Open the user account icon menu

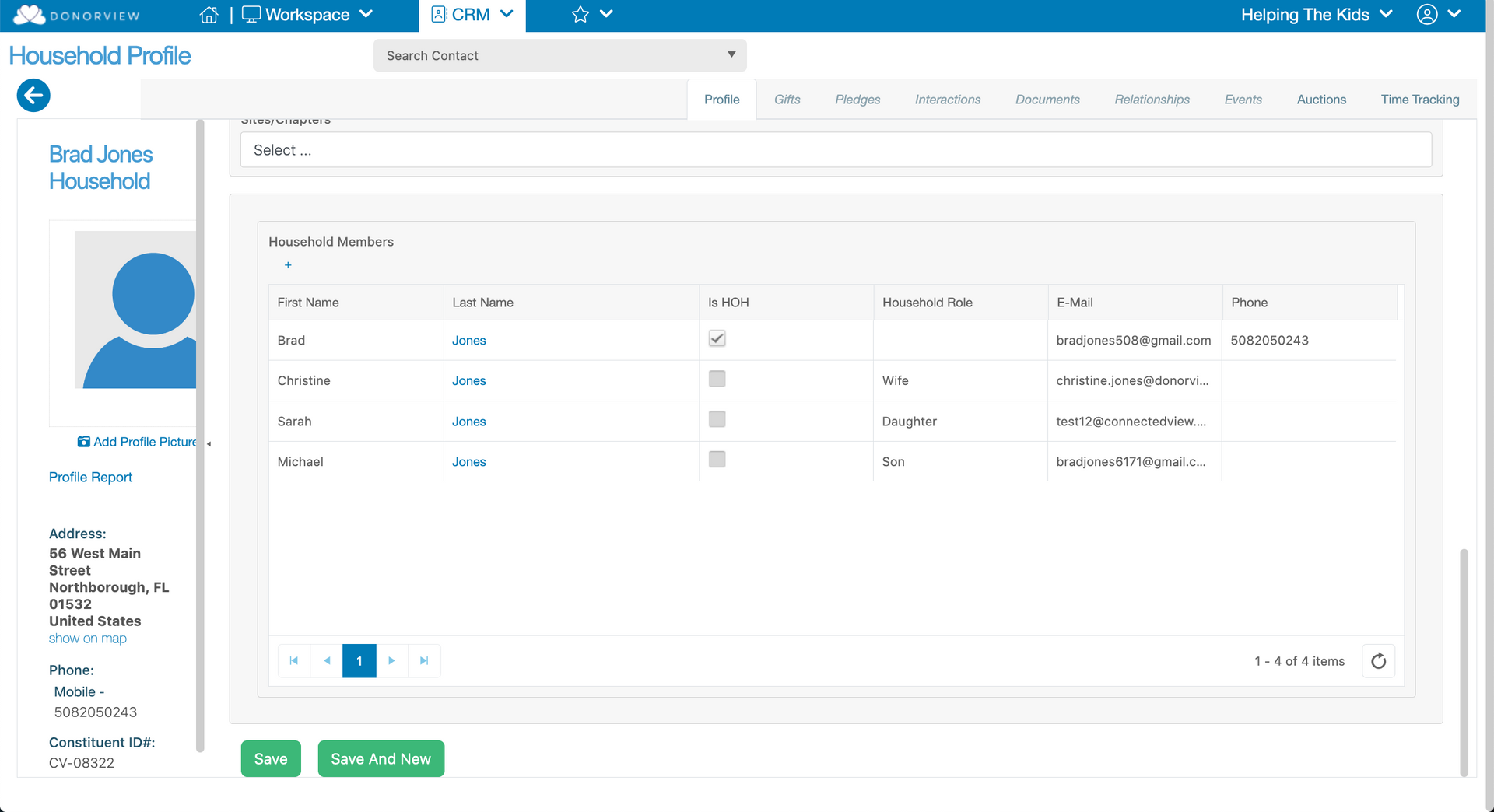(1427, 15)
